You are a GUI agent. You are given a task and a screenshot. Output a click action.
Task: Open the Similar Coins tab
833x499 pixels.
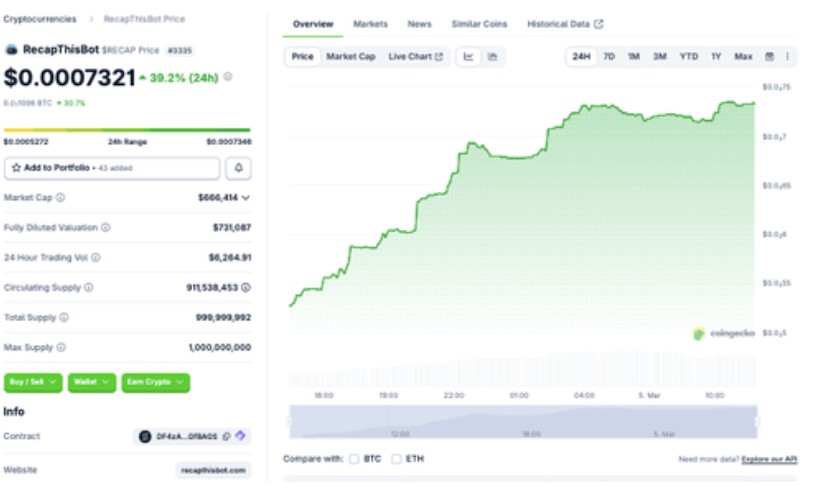[479, 24]
